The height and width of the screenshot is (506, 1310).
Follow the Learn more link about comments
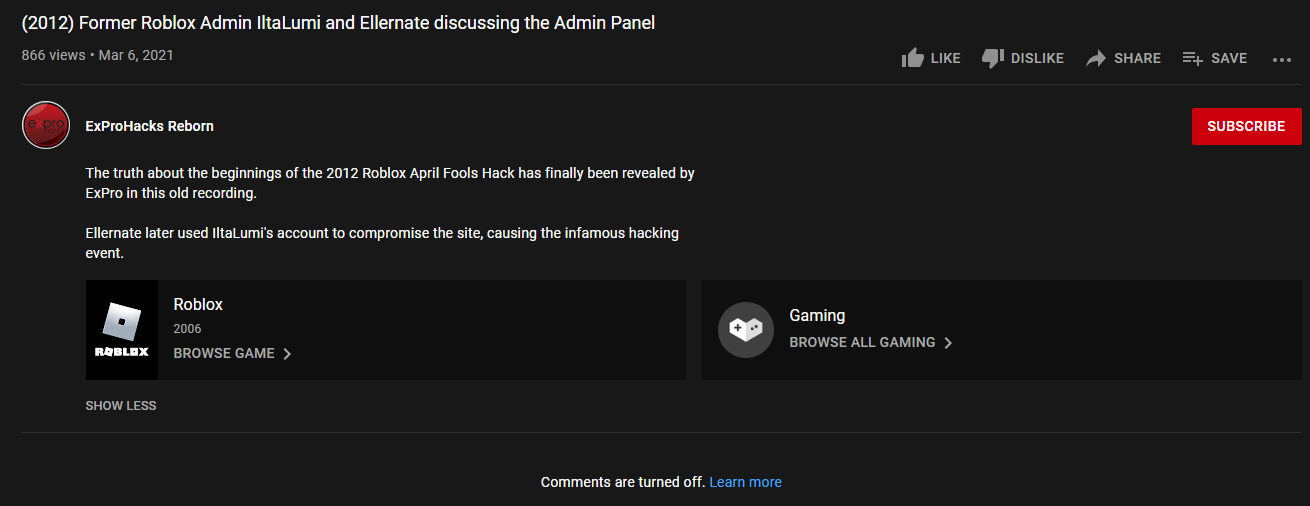pos(745,482)
